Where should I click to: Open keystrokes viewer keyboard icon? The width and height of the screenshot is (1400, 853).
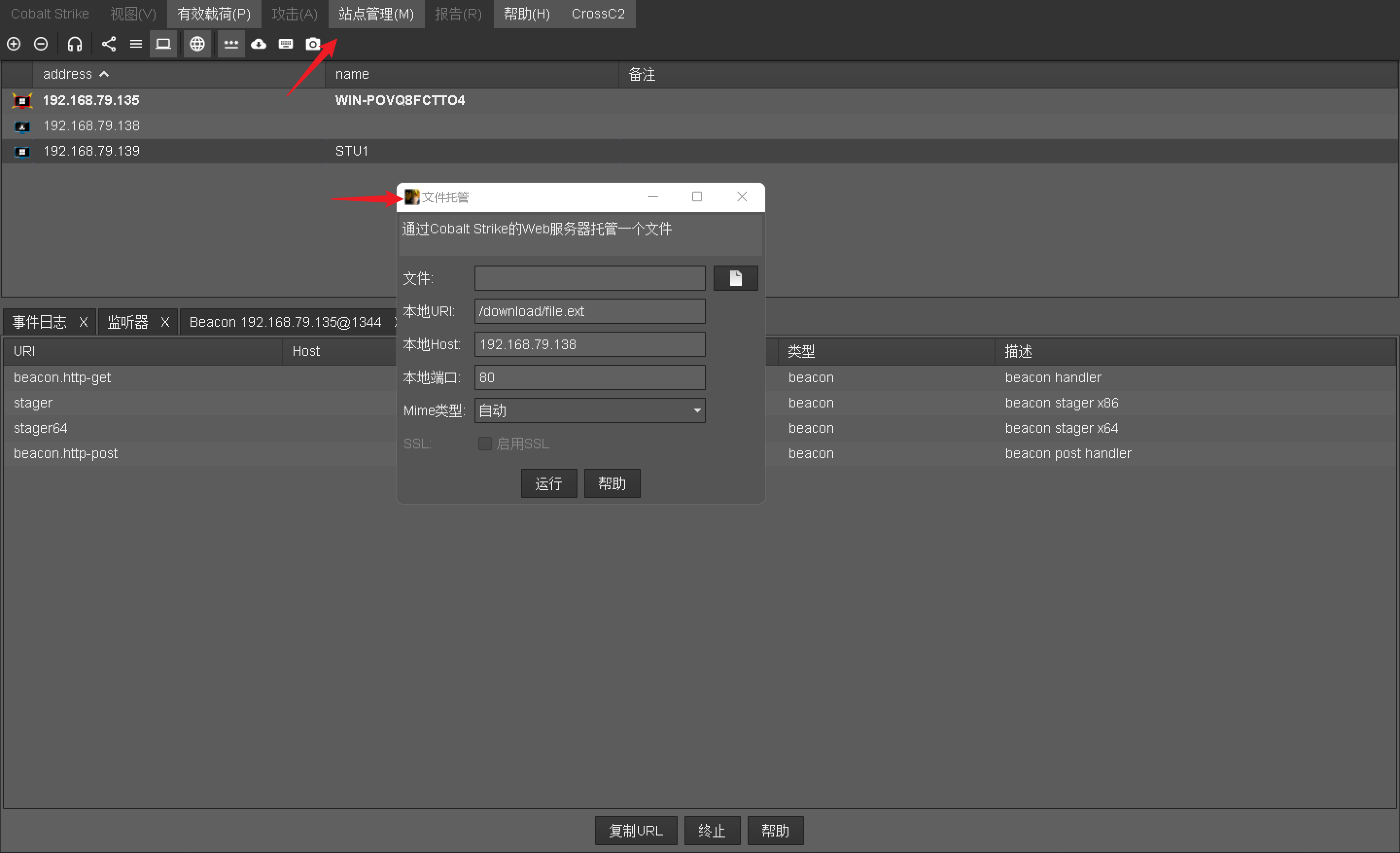click(x=286, y=44)
